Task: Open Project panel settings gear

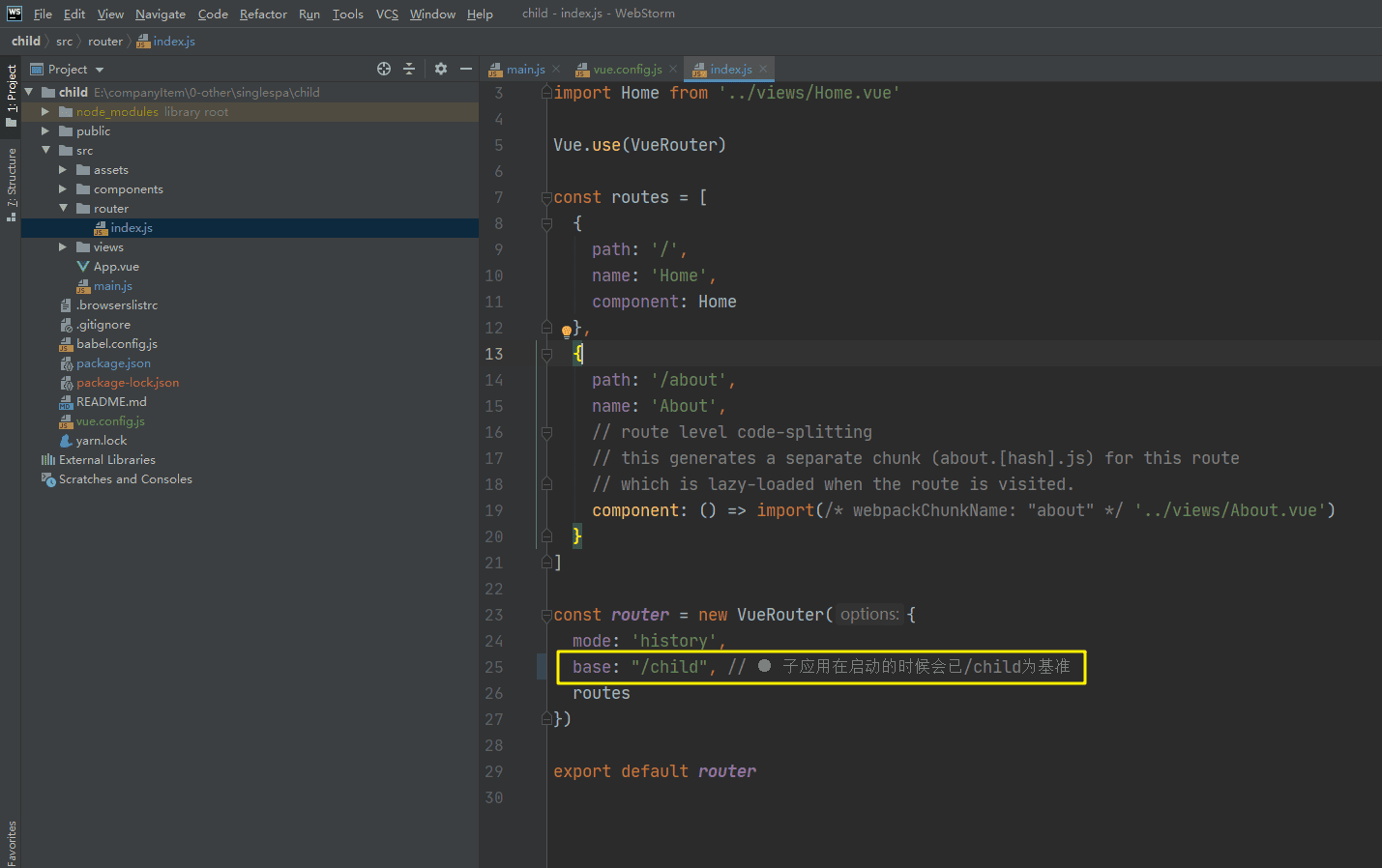Action: point(441,69)
